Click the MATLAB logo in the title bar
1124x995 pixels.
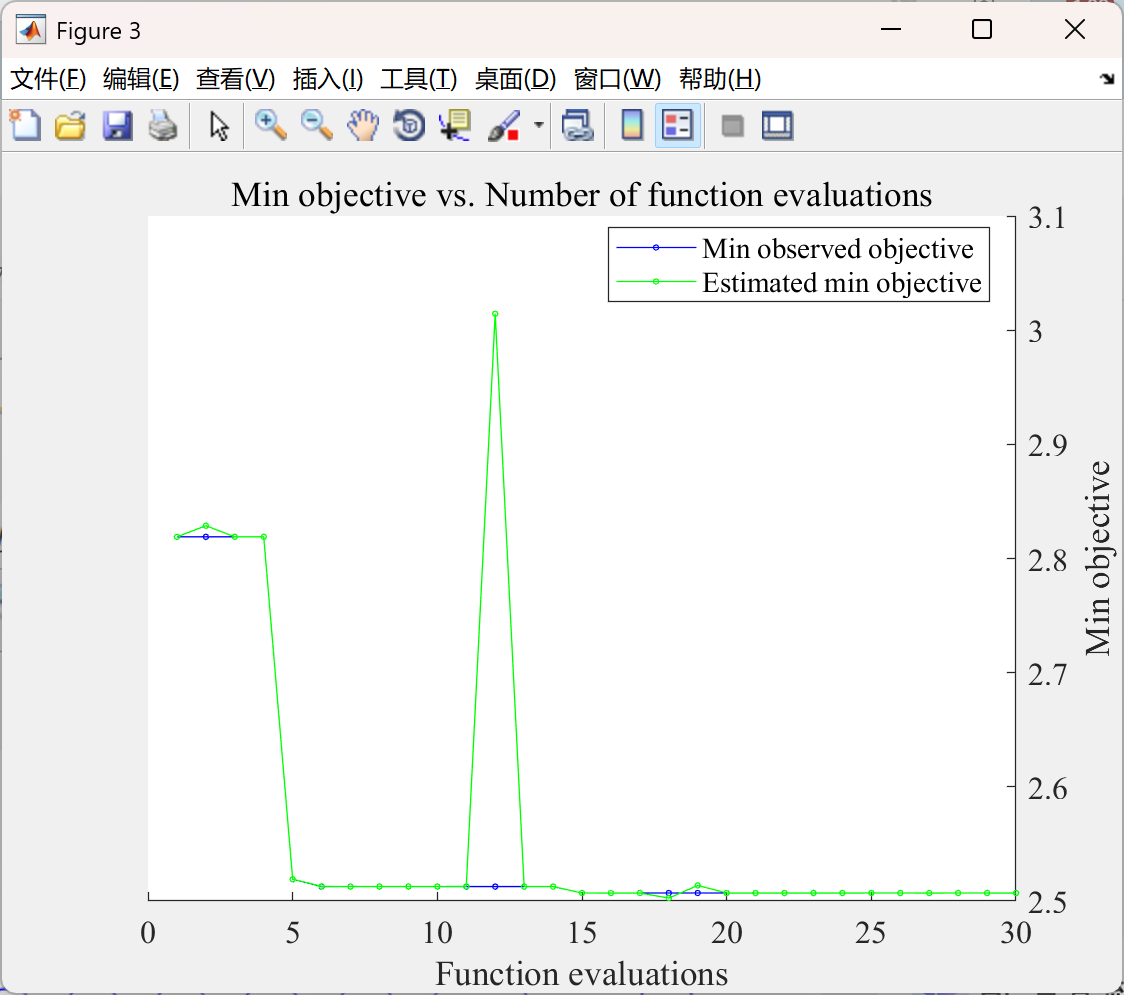(31, 30)
